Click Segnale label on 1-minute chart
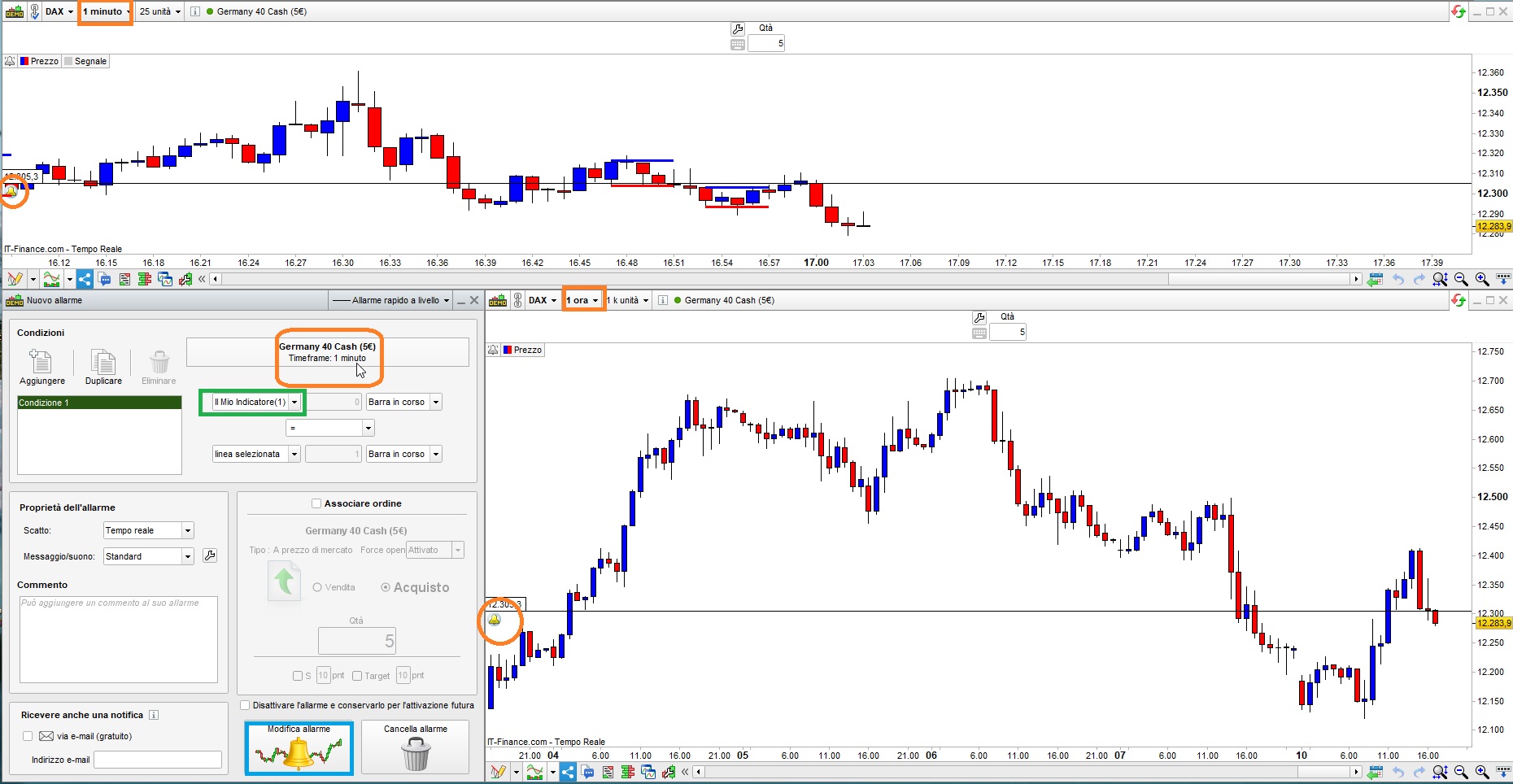 tap(90, 61)
